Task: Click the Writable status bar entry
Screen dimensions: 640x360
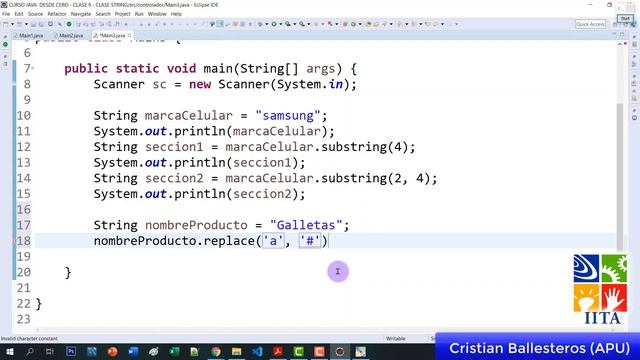Action: [396, 338]
